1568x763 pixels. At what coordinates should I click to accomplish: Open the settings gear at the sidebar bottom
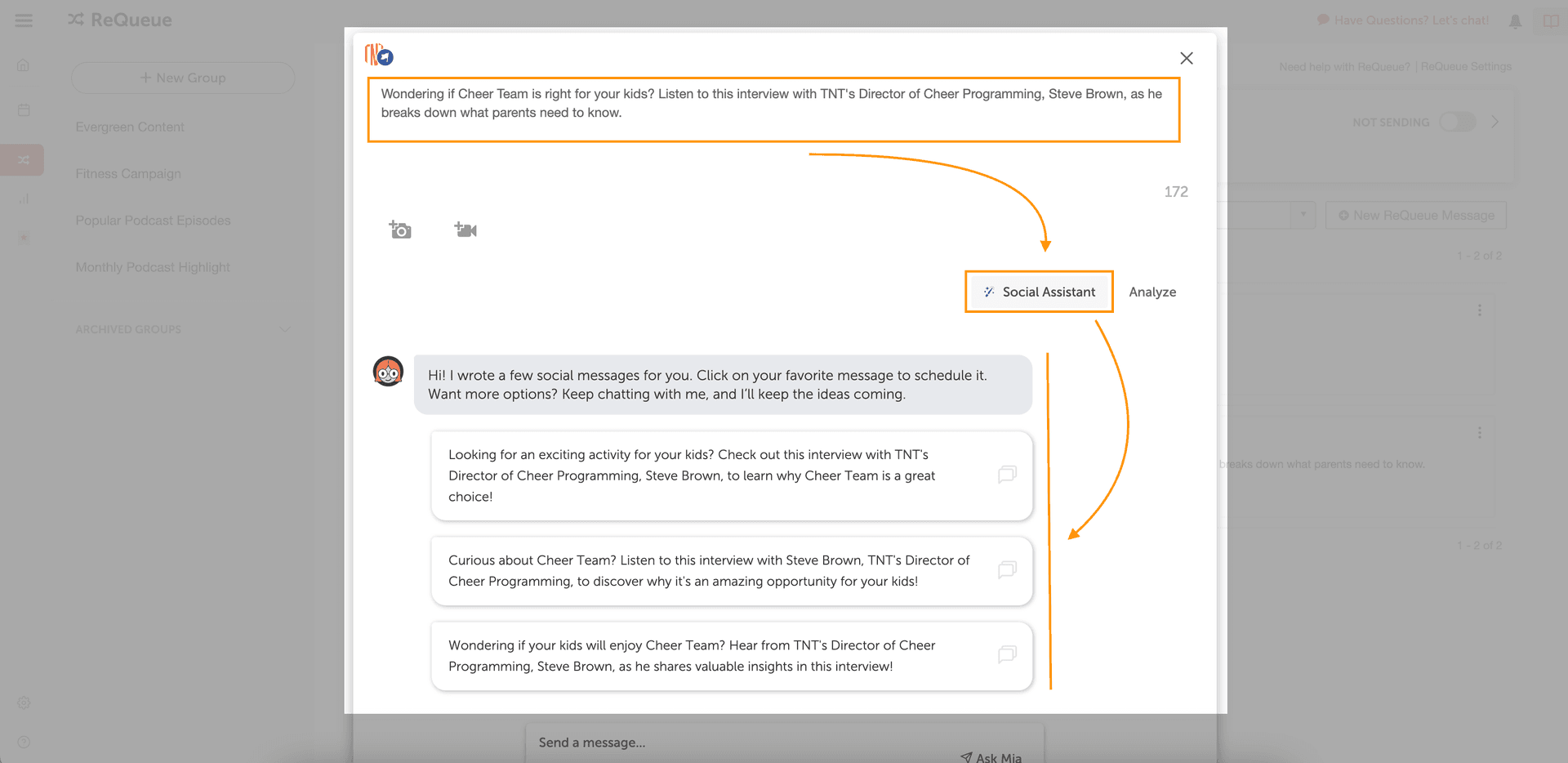[24, 703]
